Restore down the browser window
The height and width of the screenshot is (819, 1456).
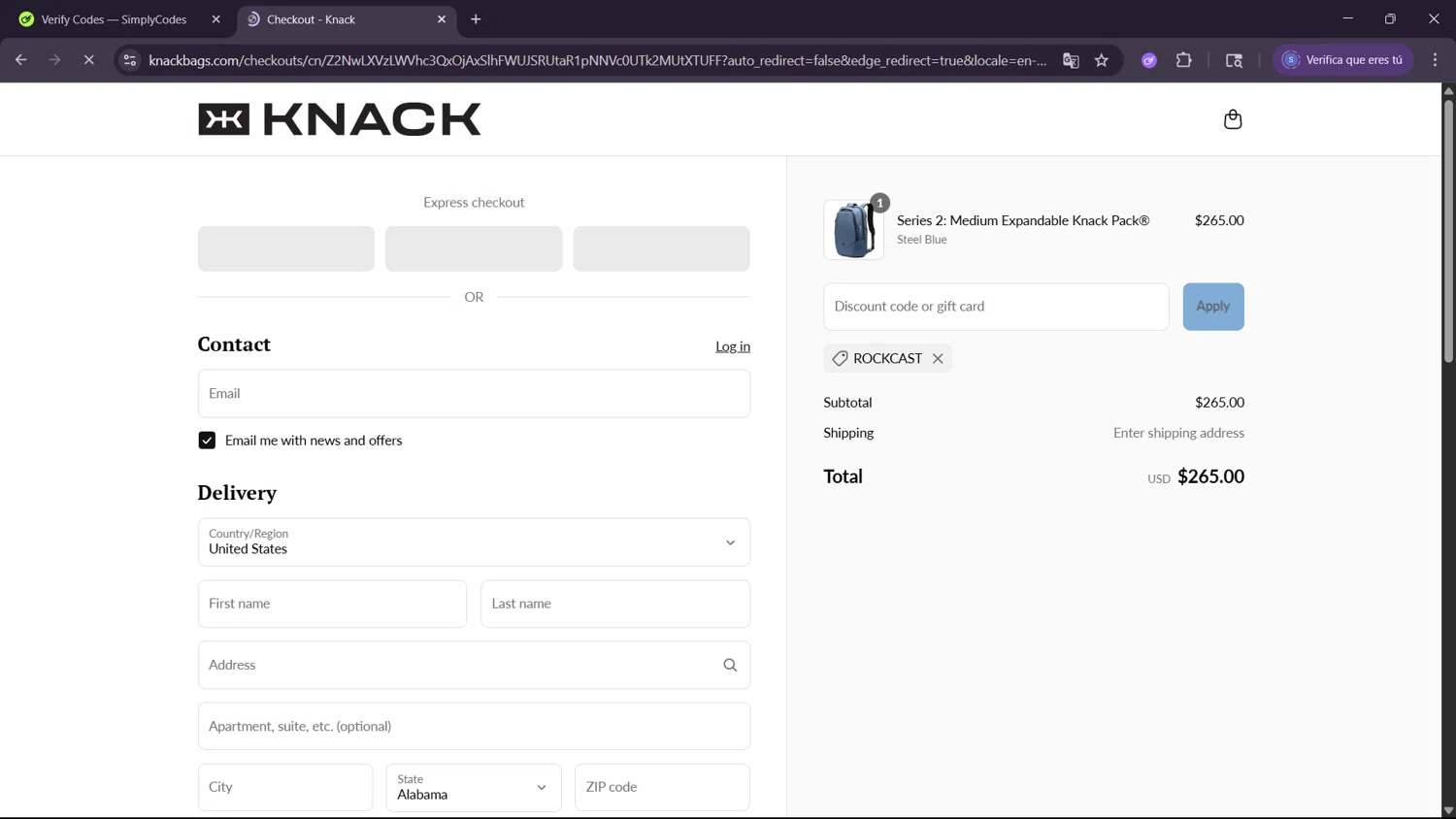1390,18
